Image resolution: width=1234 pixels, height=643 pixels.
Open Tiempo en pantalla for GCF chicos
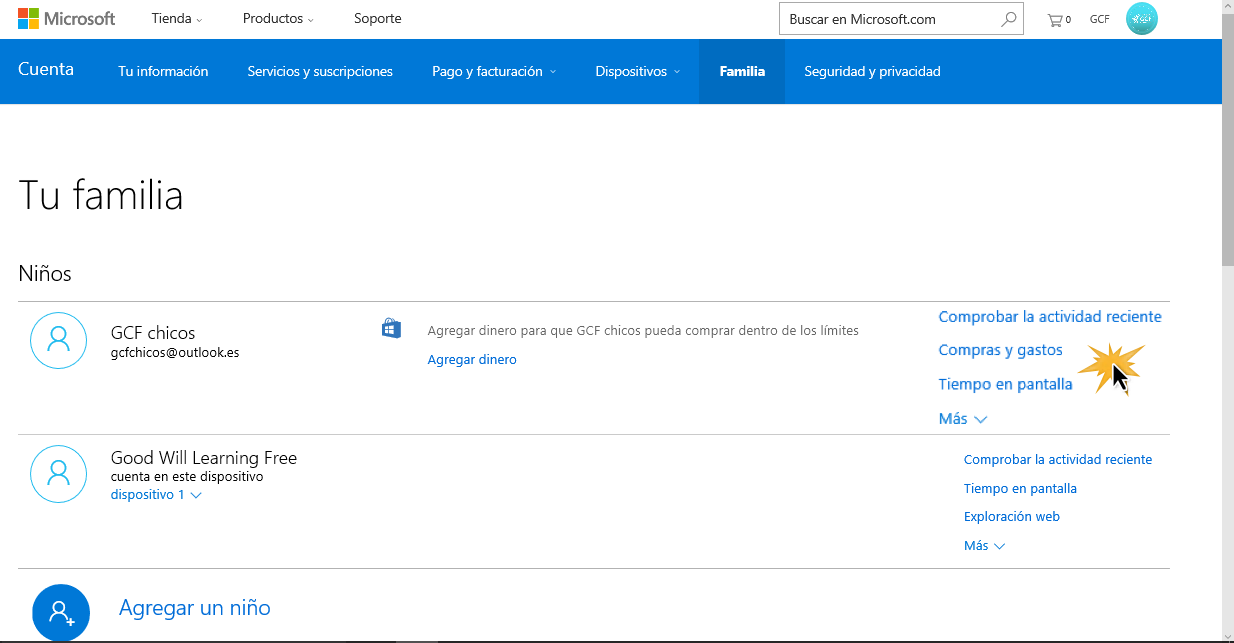pyautogui.click(x=1005, y=384)
